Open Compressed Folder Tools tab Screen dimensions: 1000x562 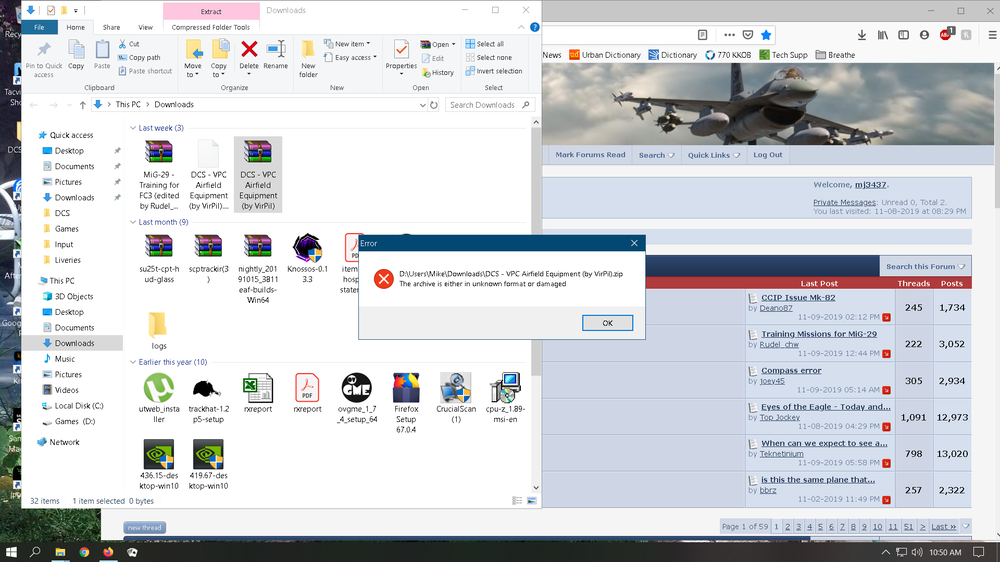[x=210, y=27]
